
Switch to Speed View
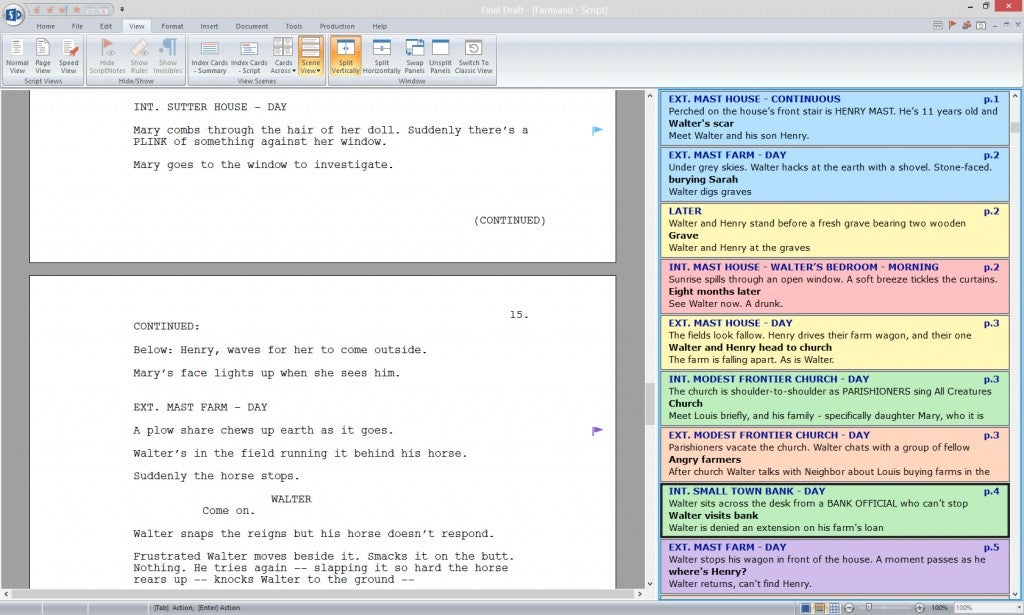click(68, 55)
